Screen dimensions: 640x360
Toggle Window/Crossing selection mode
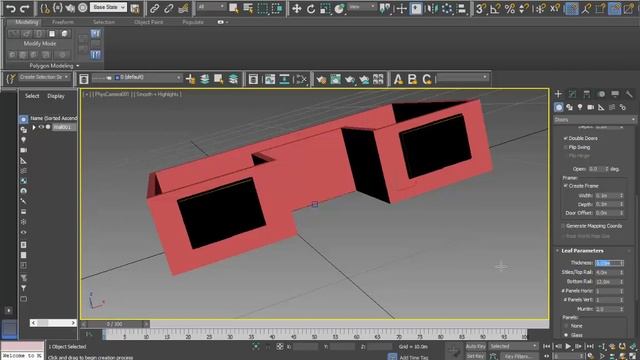277,8
